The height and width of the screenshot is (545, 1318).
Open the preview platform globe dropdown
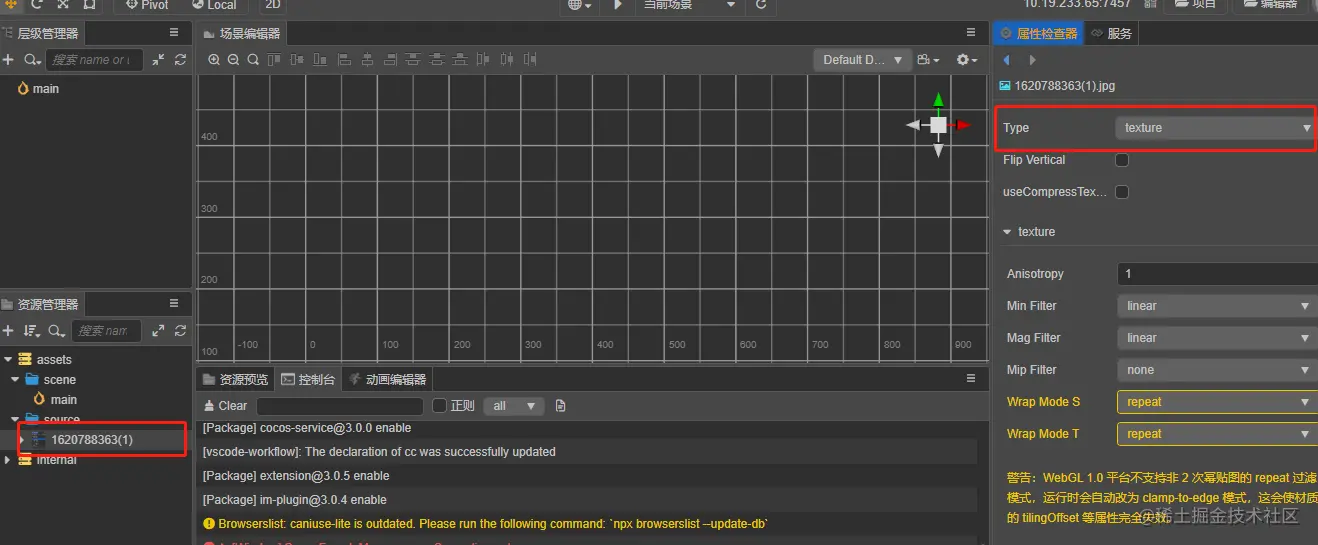pos(579,5)
